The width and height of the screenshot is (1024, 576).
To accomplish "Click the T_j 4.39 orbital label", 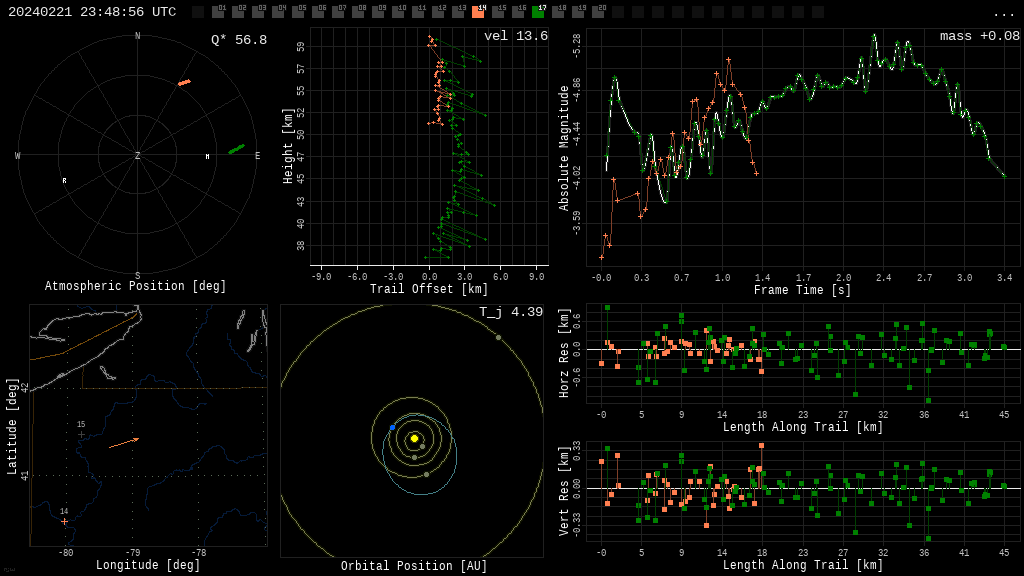I will [510, 312].
